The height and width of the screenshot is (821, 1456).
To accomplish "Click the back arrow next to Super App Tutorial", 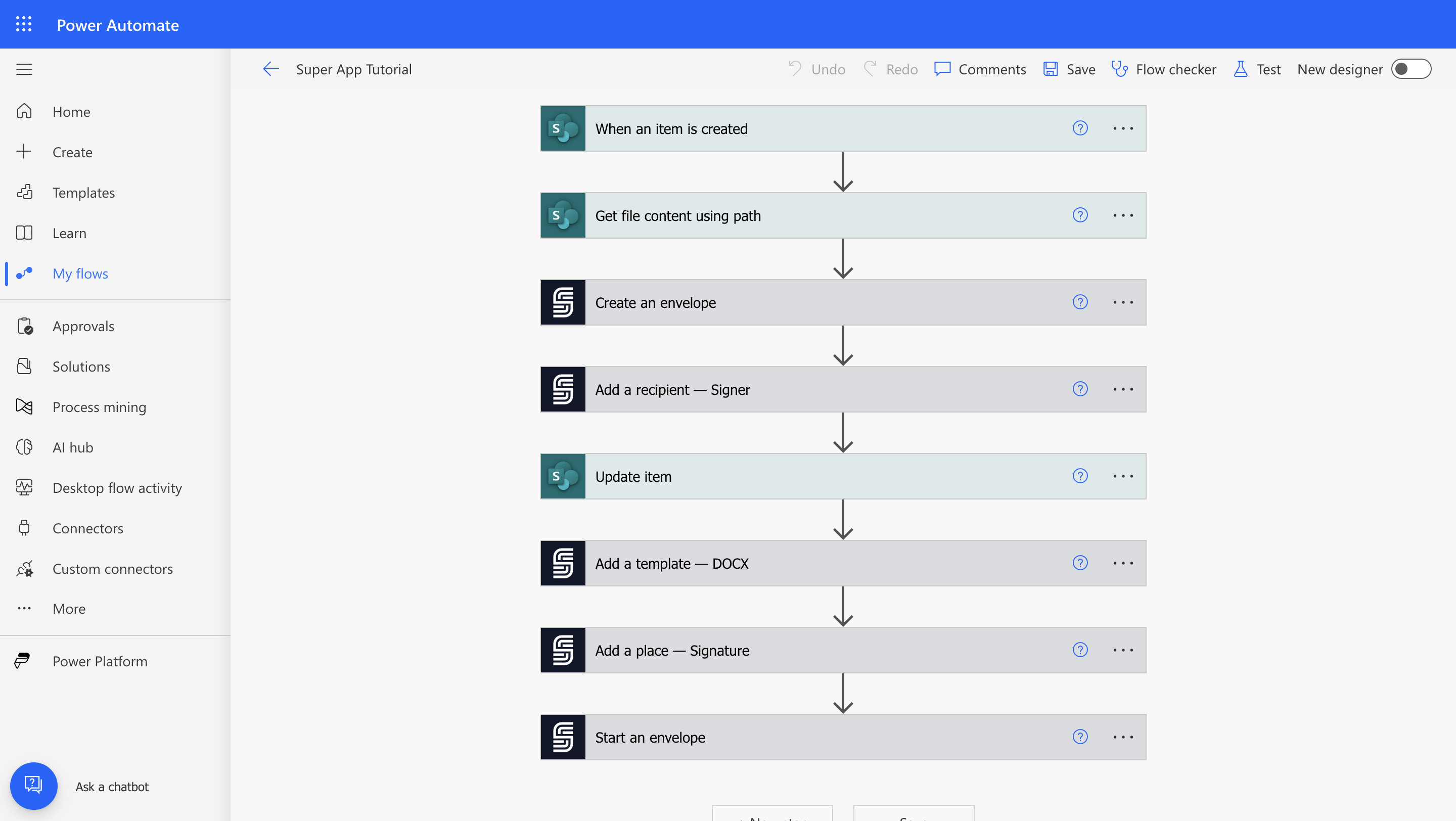I will pos(271,69).
